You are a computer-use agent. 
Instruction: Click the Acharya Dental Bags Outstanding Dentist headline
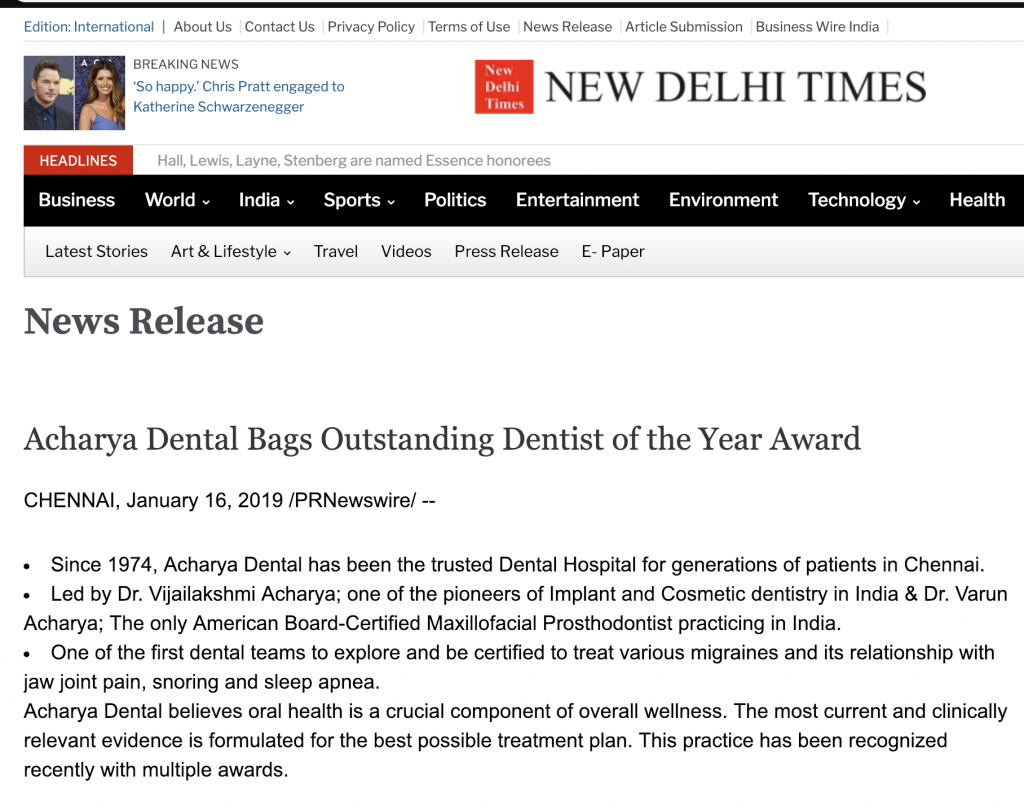[442, 439]
